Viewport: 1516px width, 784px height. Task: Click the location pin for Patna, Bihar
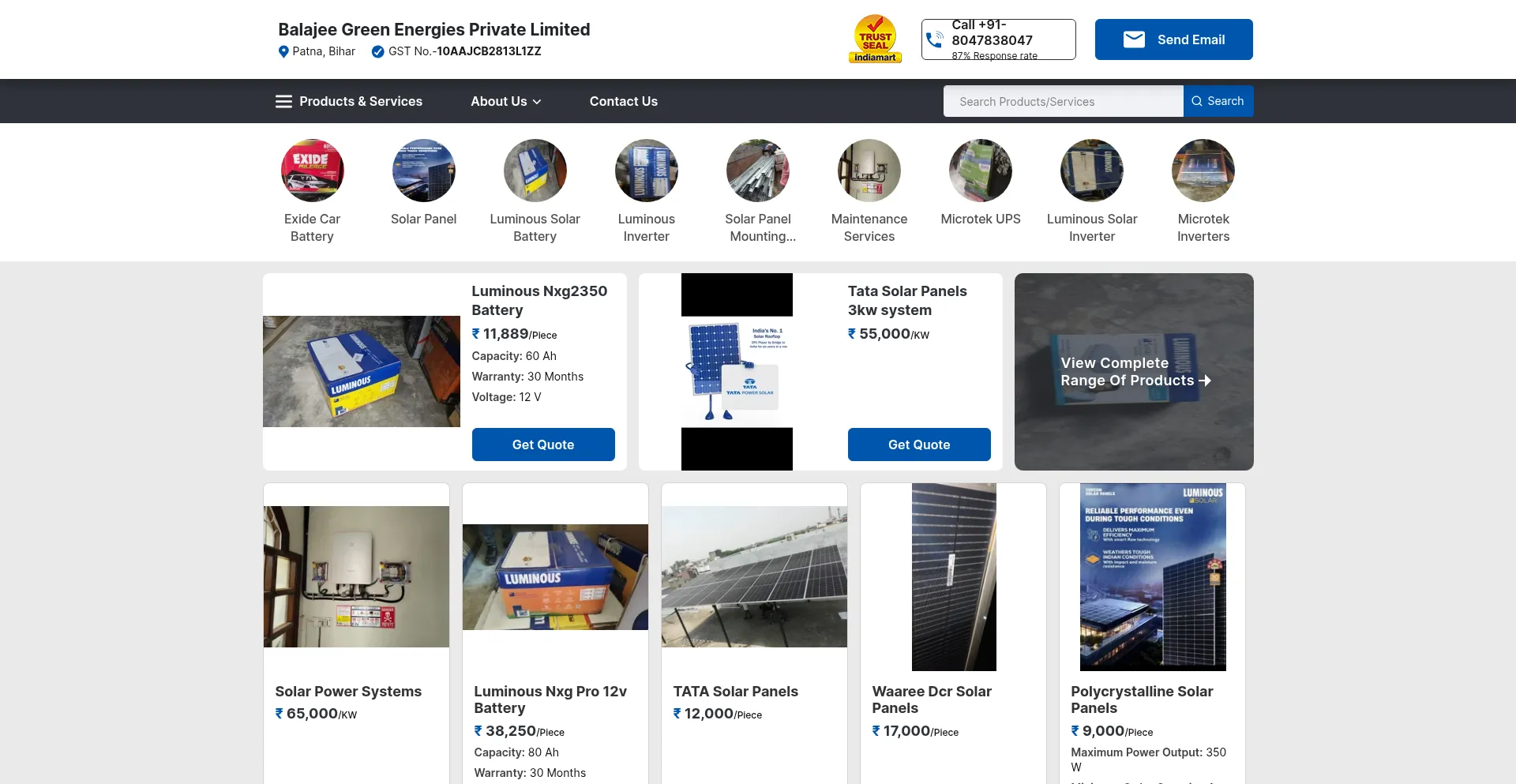[x=284, y=51]
